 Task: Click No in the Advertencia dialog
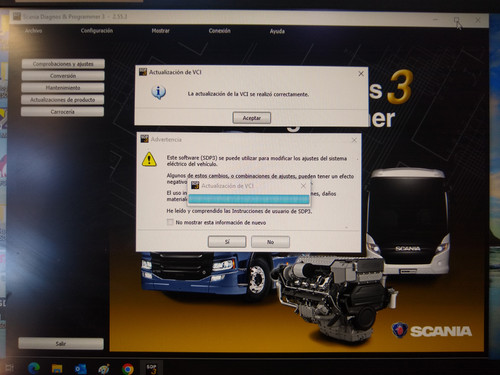pyautogui.click(x=270, y=242)
